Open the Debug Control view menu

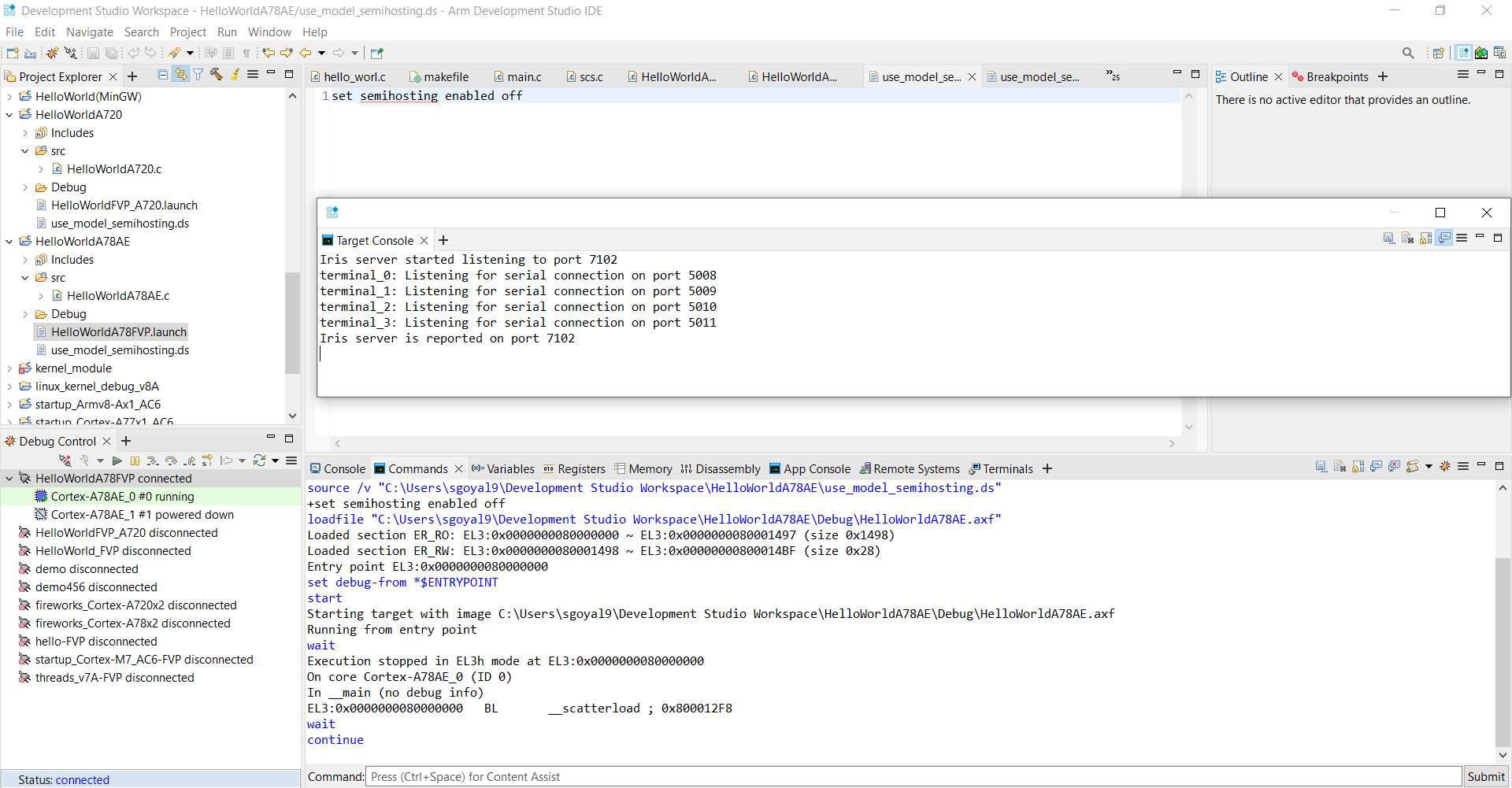coord(291,461)
